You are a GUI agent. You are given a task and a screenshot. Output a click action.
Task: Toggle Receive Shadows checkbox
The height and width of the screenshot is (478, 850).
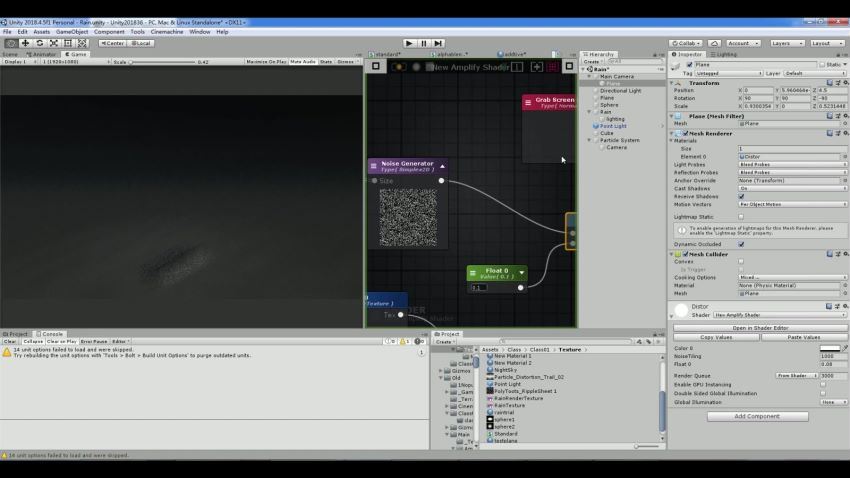(x=741, y=196)
